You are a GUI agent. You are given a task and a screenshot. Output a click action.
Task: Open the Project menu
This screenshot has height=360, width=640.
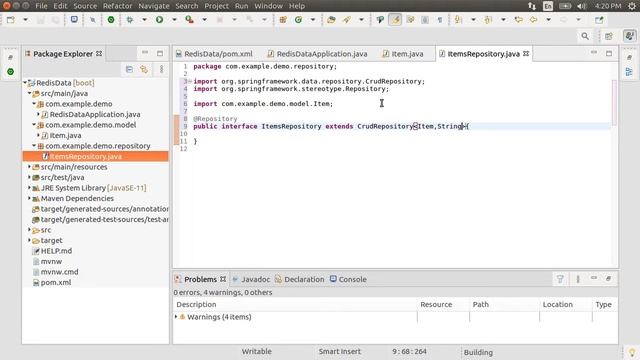[216, 6]
